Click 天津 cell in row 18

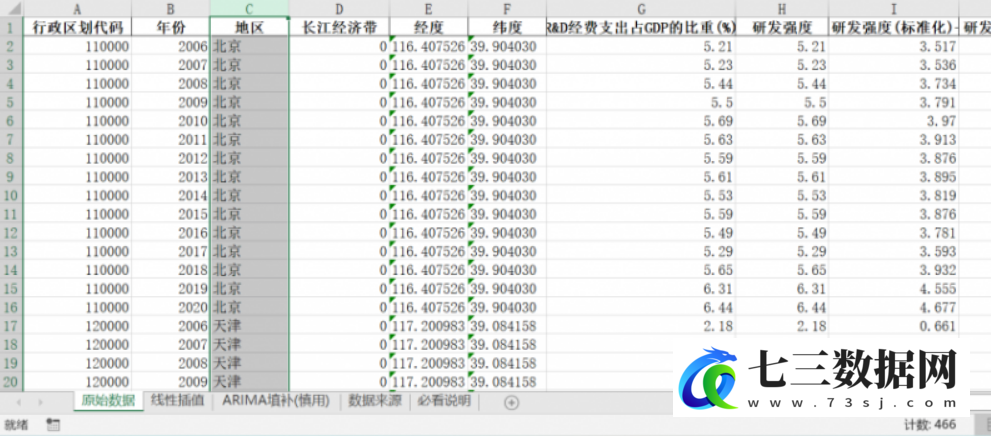pyautogui.click(x=249, y=344)
